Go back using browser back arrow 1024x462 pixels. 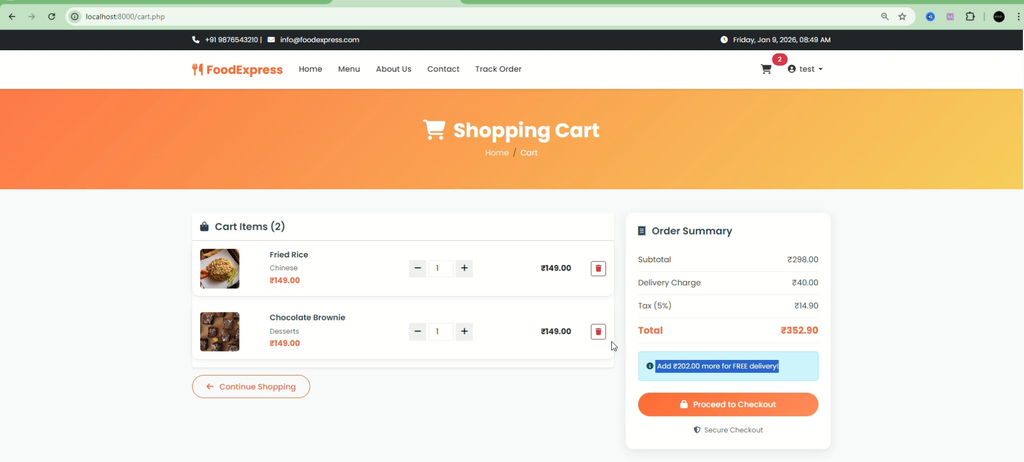tap(12, 16)
